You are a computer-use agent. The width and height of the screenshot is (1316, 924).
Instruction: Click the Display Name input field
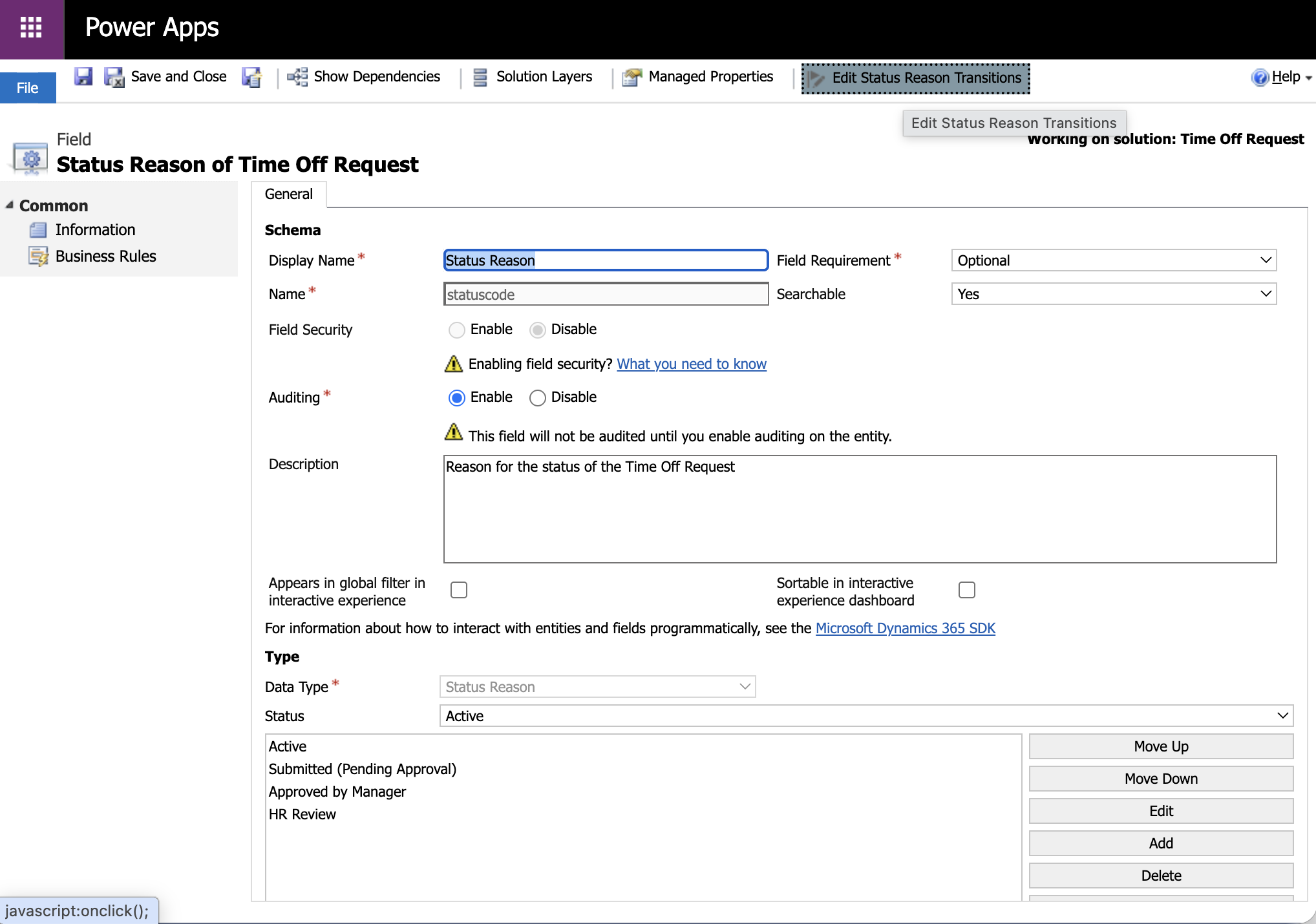click(606, 260)
